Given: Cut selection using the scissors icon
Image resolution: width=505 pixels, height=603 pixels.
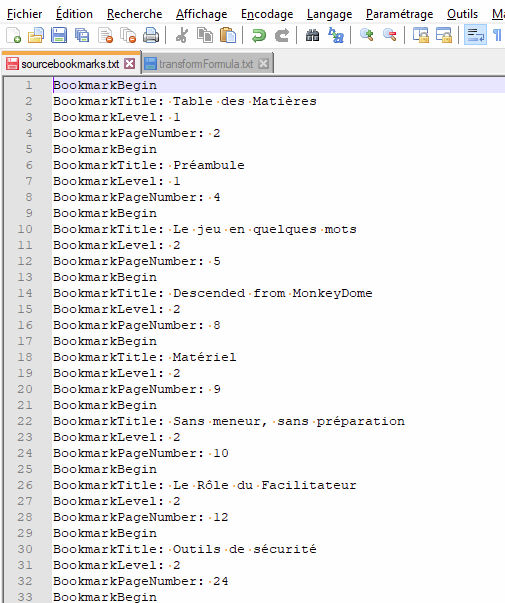Looking at the screenshot, I should 182,35.
